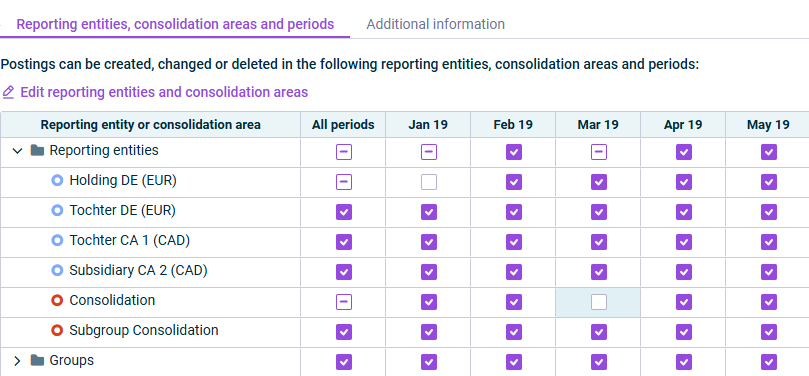Toggle All periods checkbox for Consolidation
The image size is (809, 376).
point(344,302)
